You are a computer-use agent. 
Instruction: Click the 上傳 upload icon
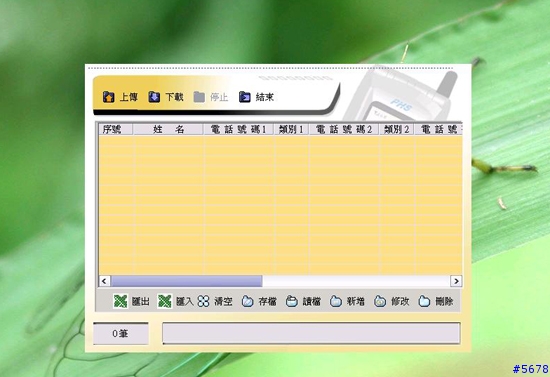(108, 97)
